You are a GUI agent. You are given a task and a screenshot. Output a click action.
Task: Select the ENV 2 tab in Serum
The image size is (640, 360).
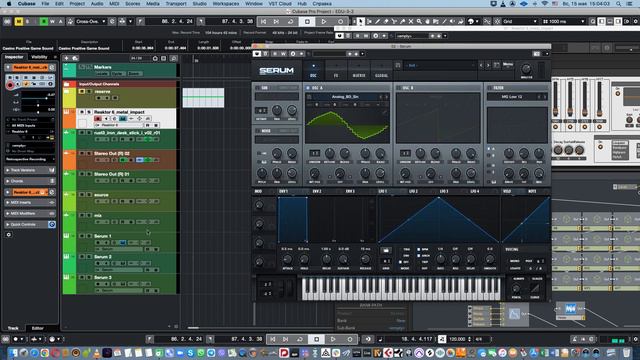coord(317,191)
